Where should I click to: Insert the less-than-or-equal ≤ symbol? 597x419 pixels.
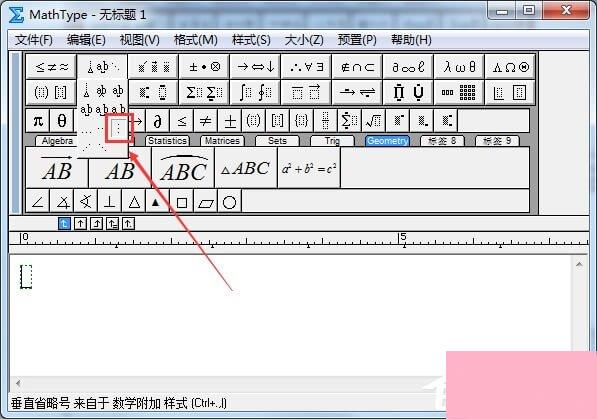click(x=182, y=121)
